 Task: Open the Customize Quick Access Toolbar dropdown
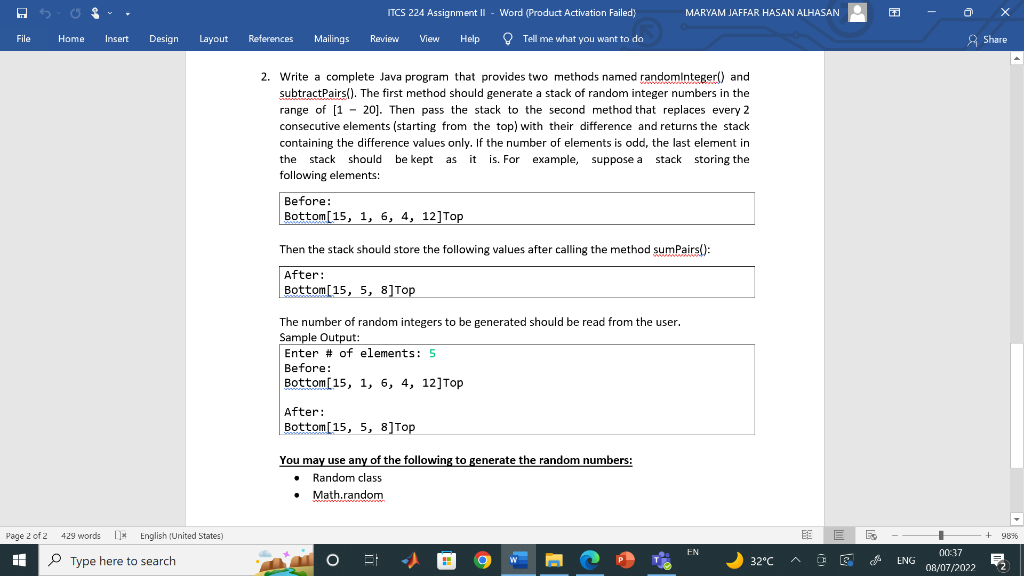point(128,13)
